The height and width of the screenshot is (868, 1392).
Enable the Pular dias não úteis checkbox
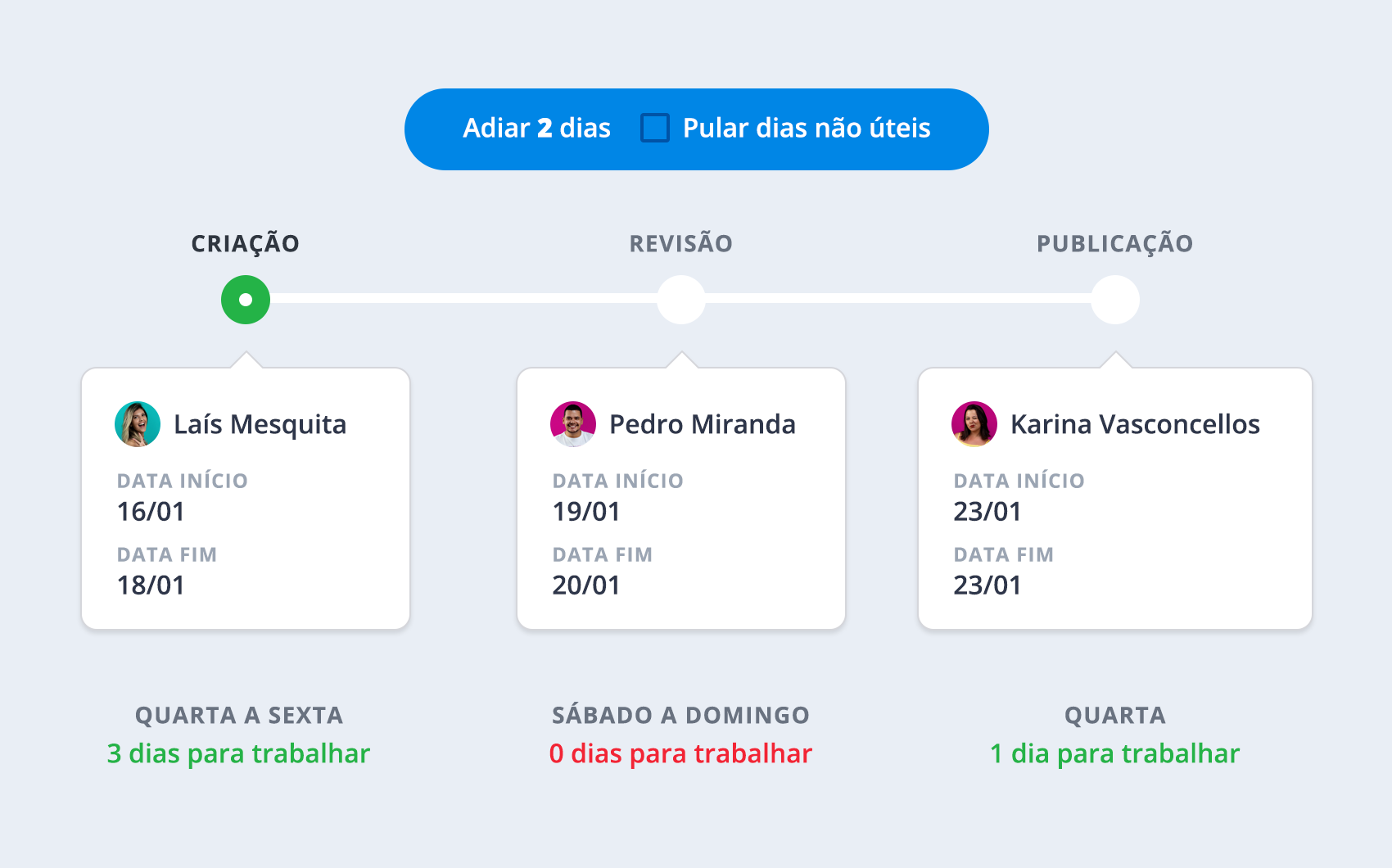pyautogui.click(x=655, y=128)
